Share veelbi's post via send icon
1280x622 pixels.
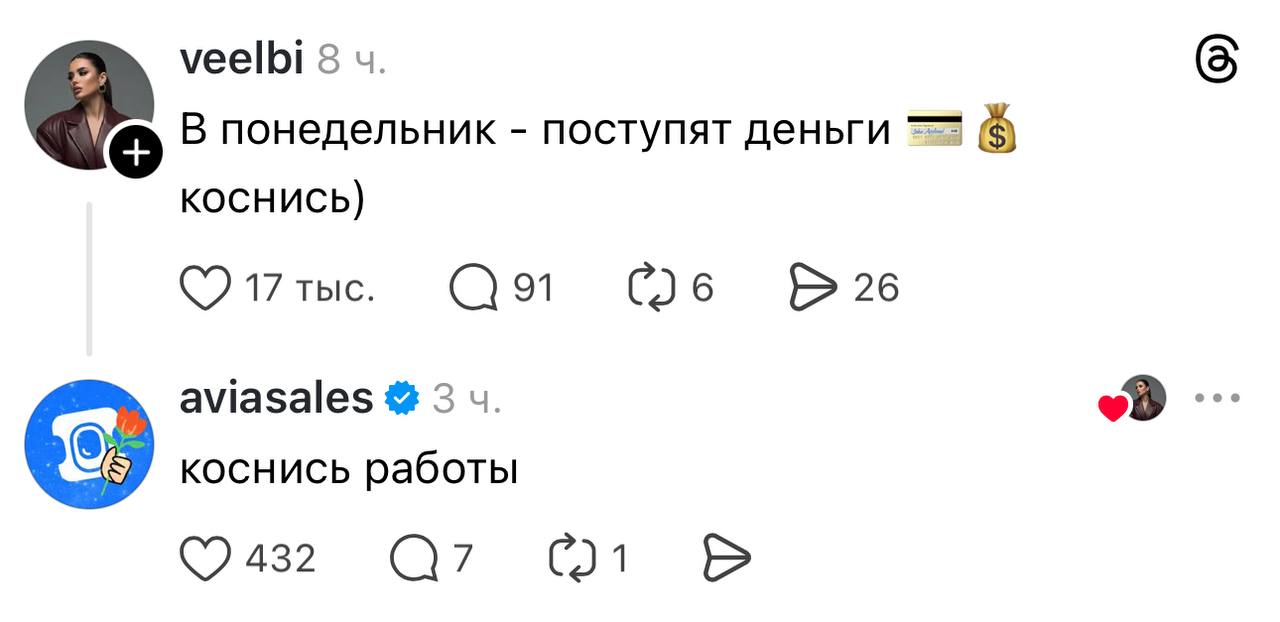[811, 288]
